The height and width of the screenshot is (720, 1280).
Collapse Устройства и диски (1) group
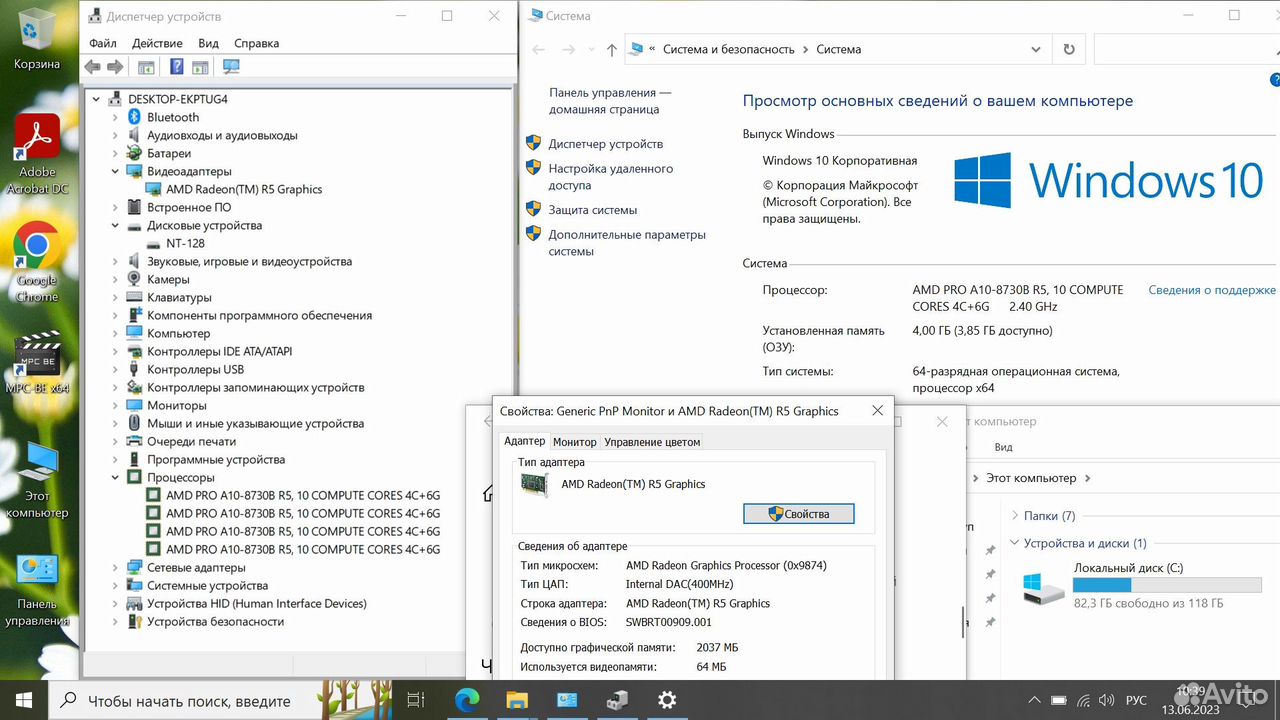pyautogui.click(x=1015, y=543)
